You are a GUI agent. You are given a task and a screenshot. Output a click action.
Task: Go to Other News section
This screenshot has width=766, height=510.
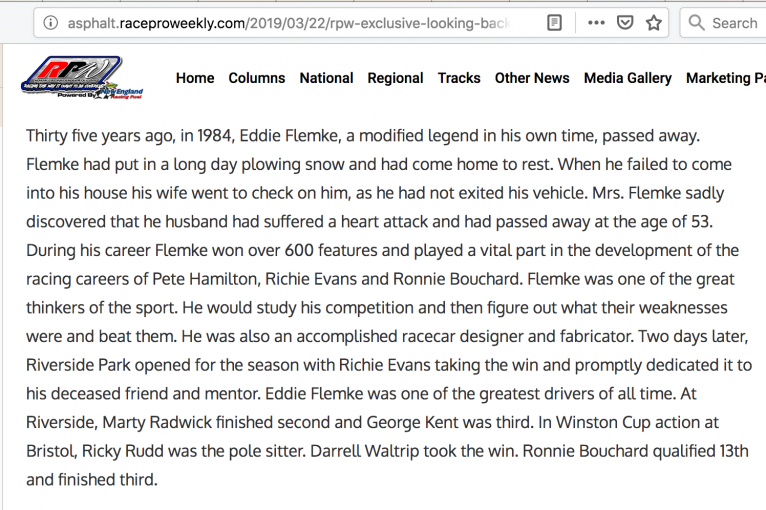532,78
